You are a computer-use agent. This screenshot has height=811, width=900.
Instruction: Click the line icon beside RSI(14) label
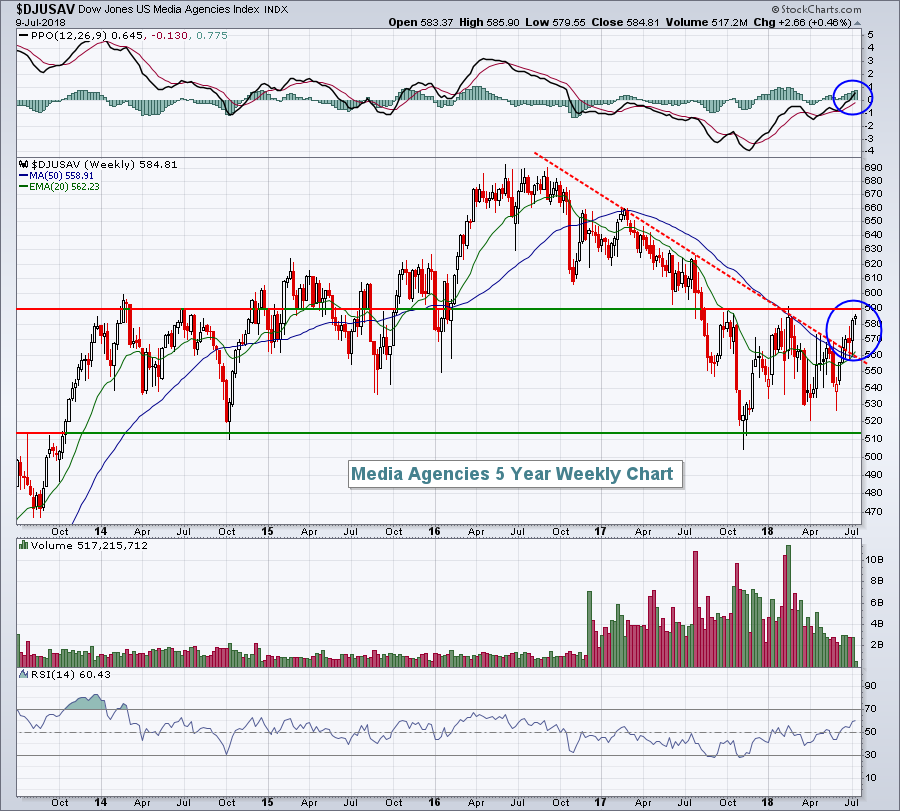point(24,674)
